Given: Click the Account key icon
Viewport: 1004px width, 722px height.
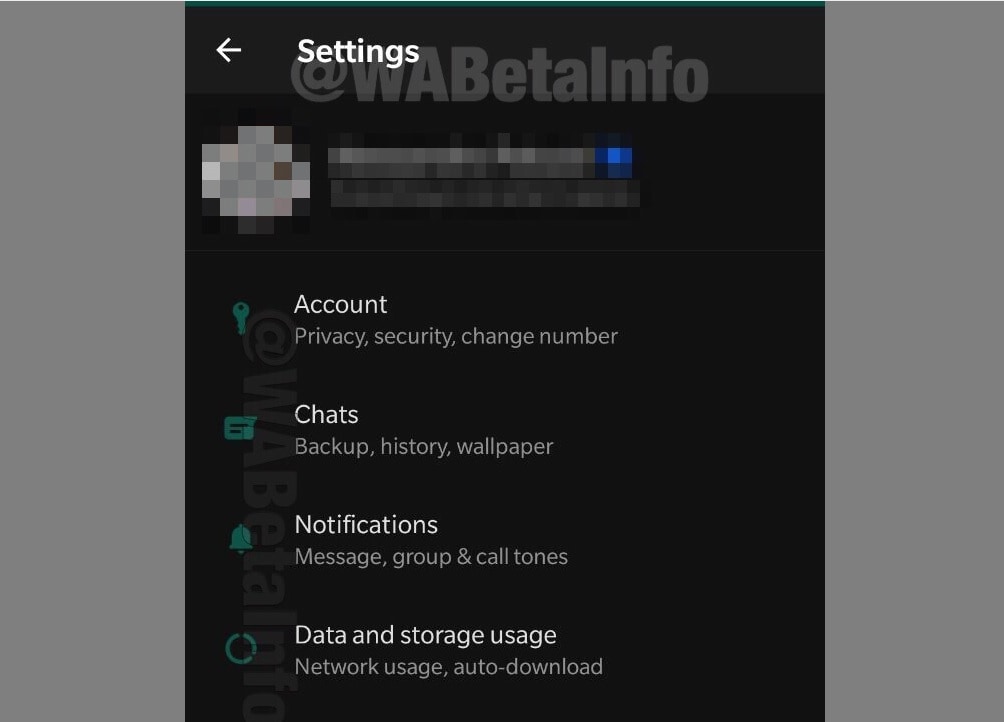Looking at the screenshot, I should click(241, 318).
